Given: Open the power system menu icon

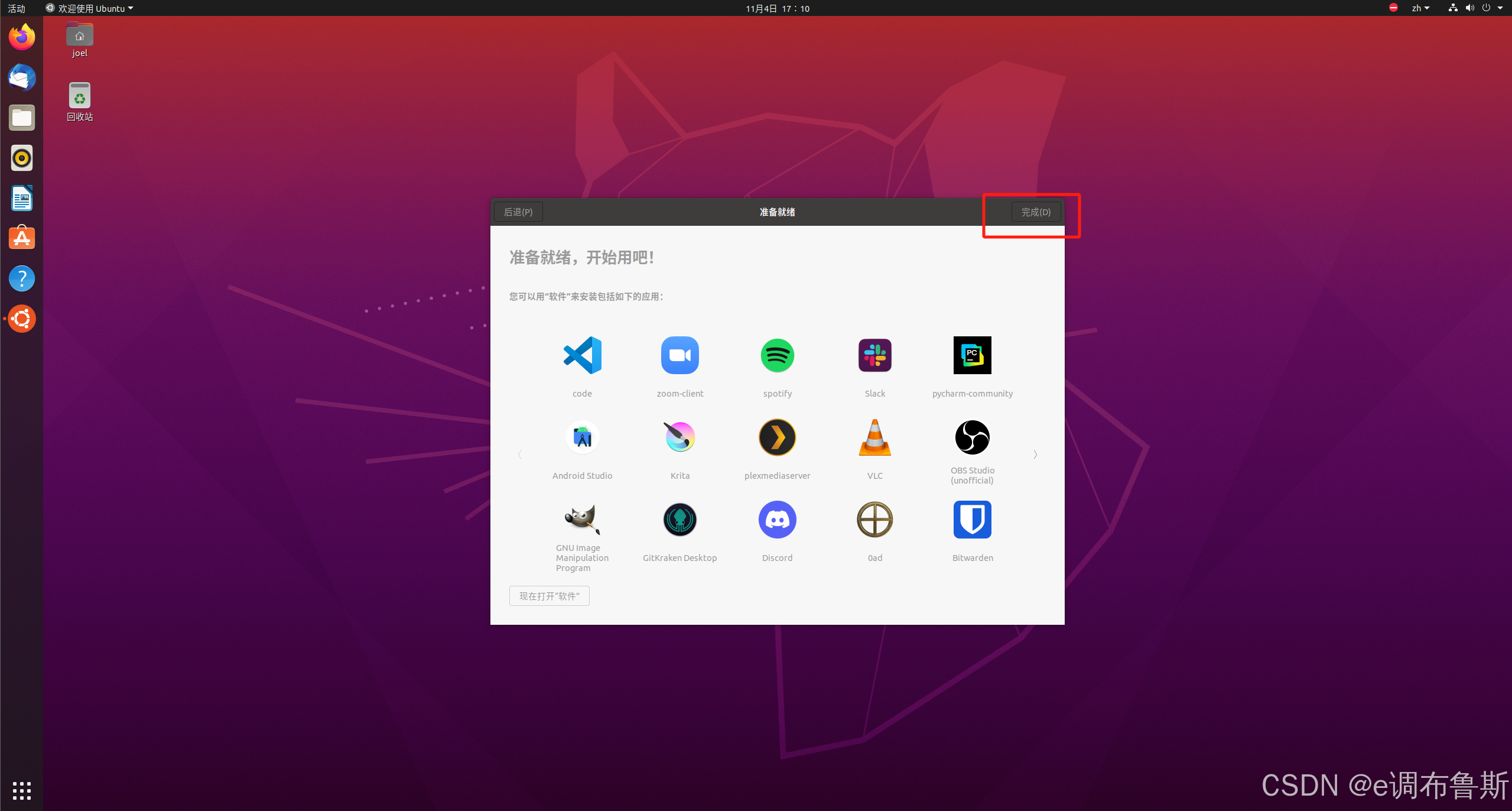Looking at the screenshot, I should [x=1486, y=8].
